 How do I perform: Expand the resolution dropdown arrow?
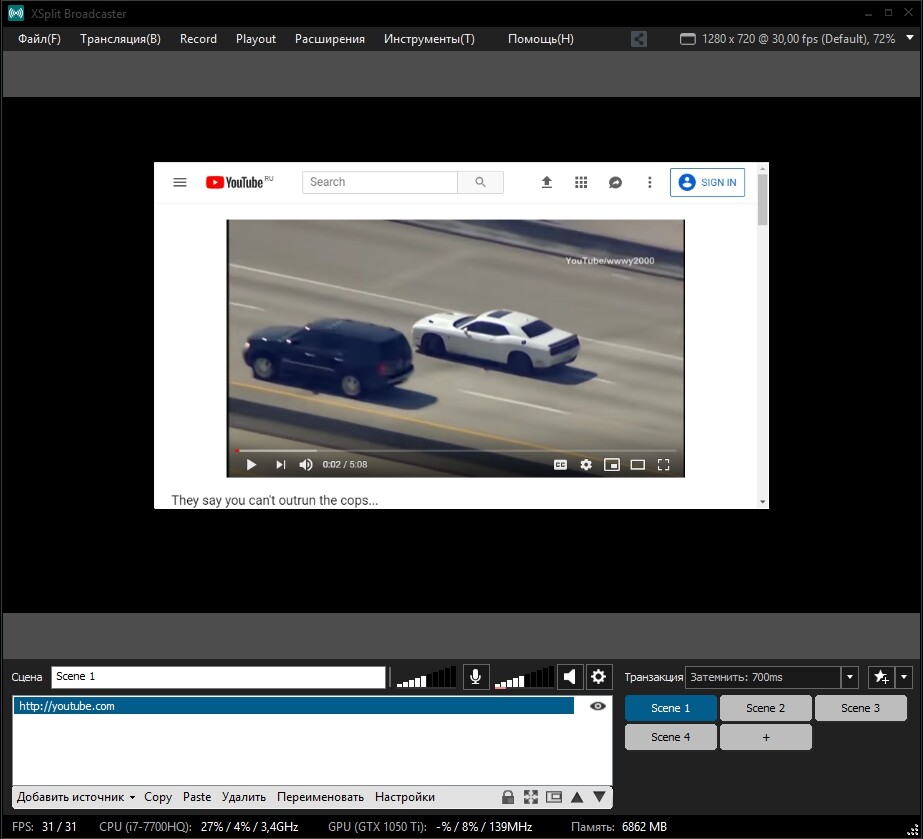point(909,38)
